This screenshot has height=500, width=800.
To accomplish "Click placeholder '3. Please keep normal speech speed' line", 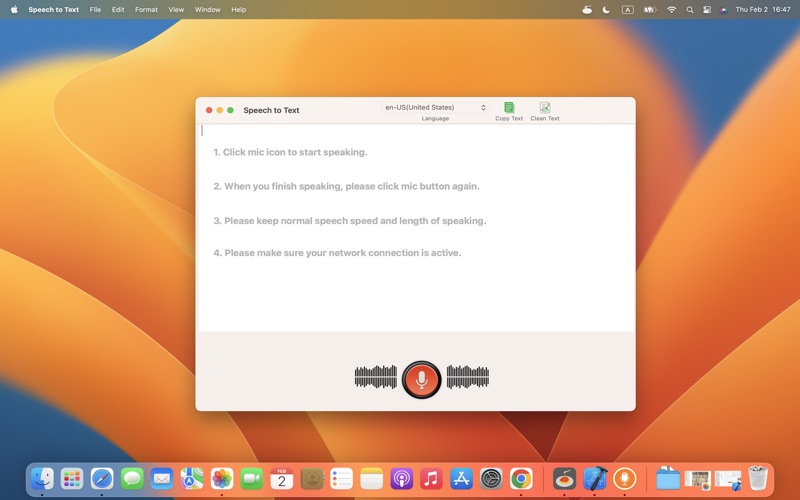I will (x=349, y=221).
